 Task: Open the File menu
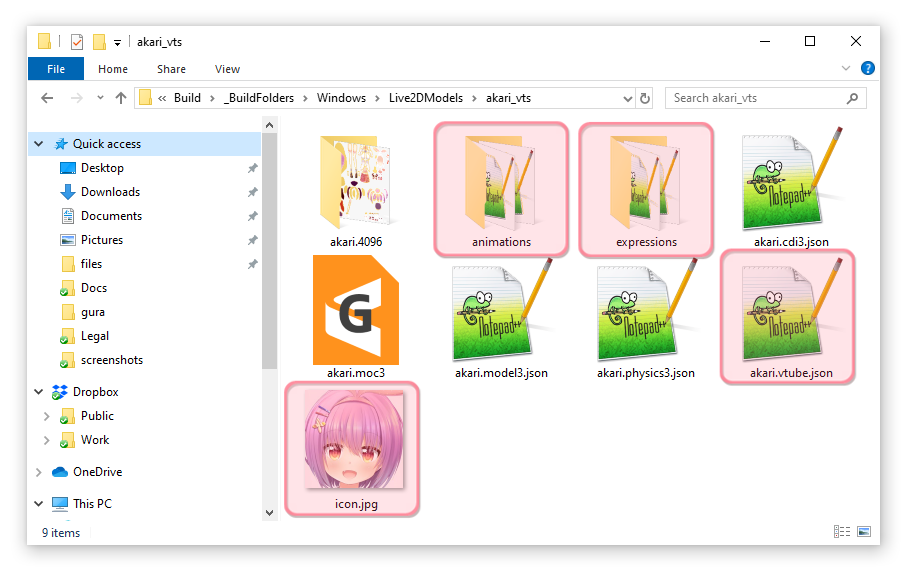pos(55,69)
